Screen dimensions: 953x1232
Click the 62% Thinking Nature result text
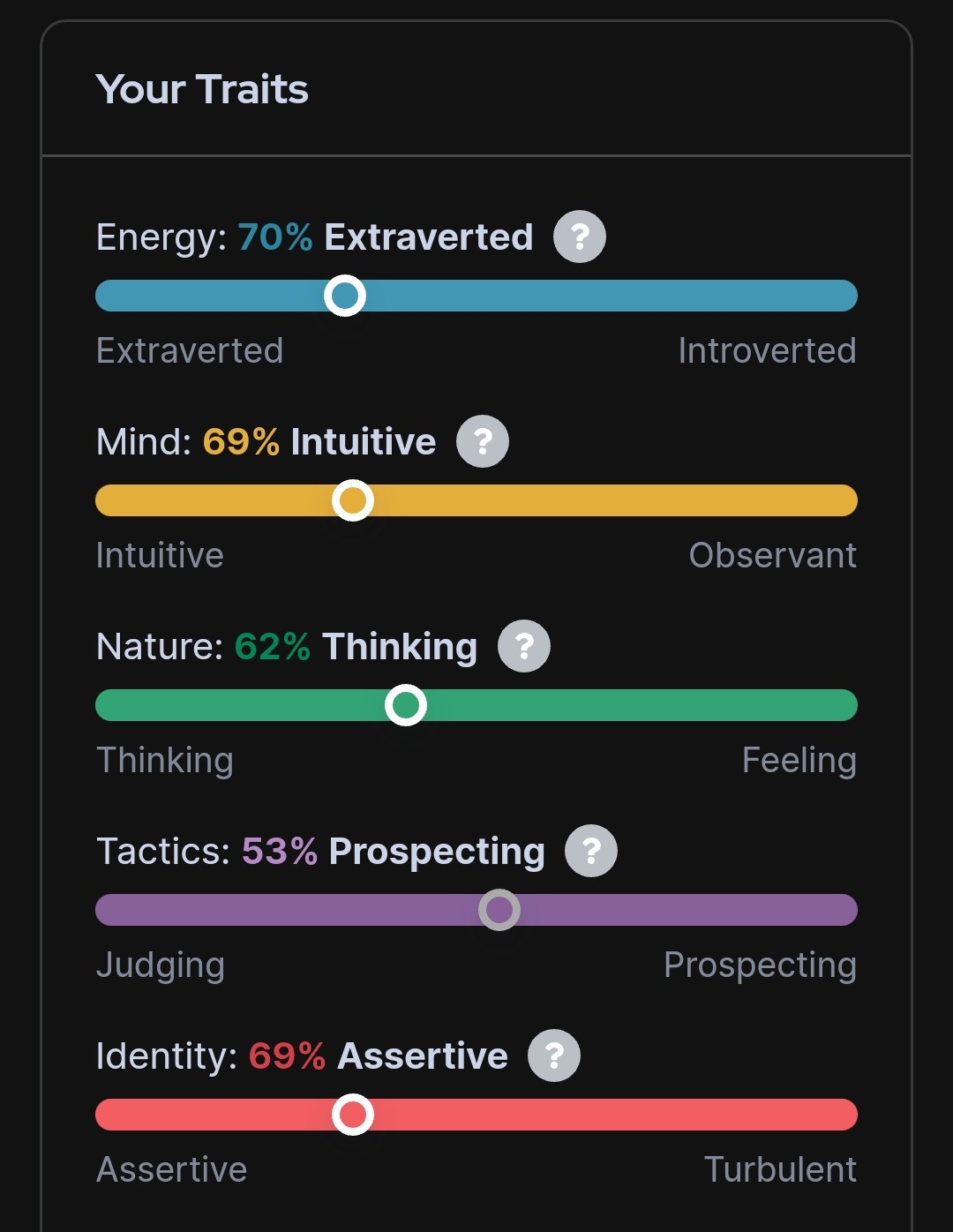click(356, 647)
